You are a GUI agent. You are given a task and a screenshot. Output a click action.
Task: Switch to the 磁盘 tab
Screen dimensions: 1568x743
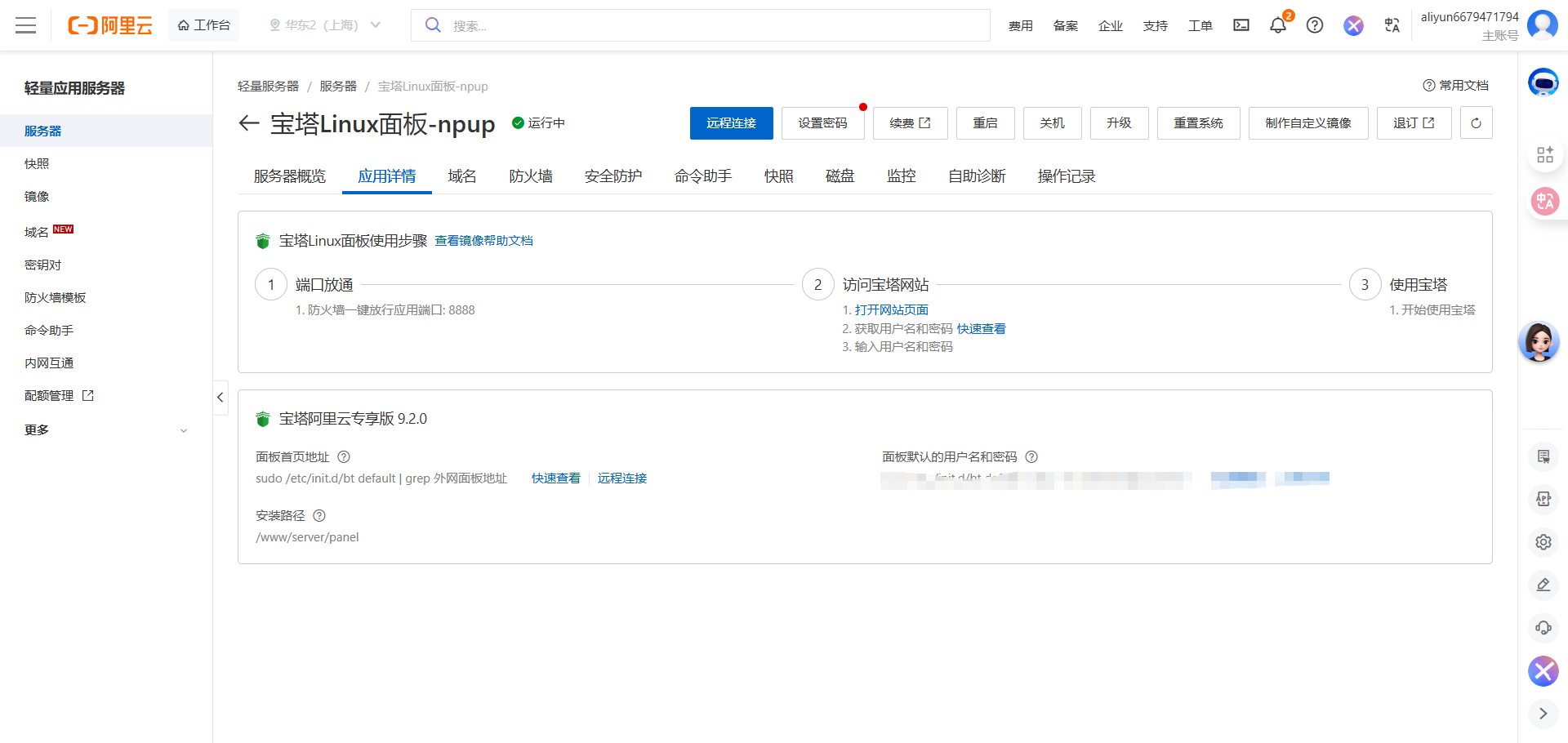point(840,176)
